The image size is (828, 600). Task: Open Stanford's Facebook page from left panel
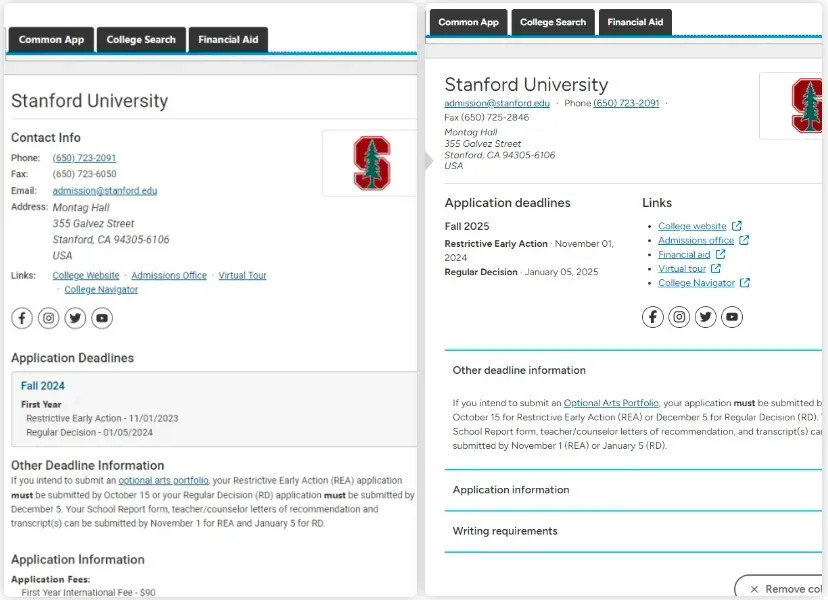click(22, 317)
